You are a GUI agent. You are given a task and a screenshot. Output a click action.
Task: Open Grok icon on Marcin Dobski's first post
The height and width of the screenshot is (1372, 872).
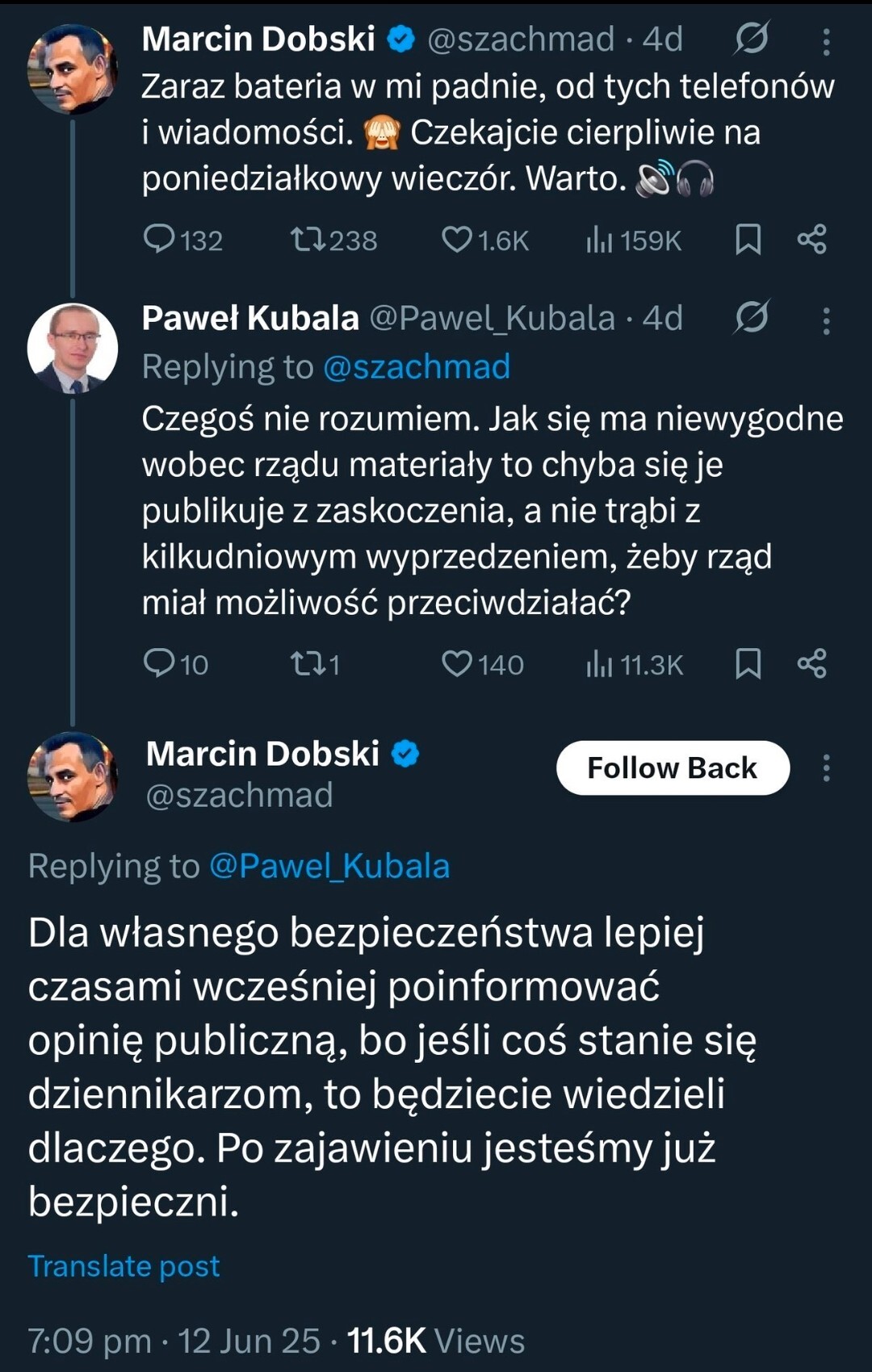(x=751, y=39)
